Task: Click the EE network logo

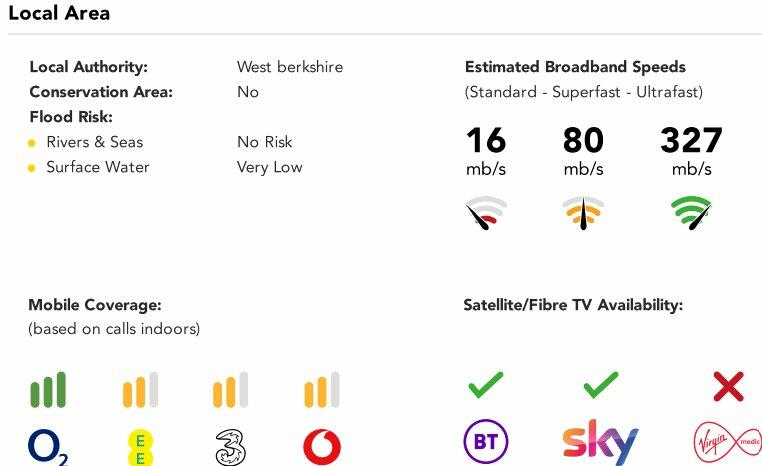Action: (140, 446)
